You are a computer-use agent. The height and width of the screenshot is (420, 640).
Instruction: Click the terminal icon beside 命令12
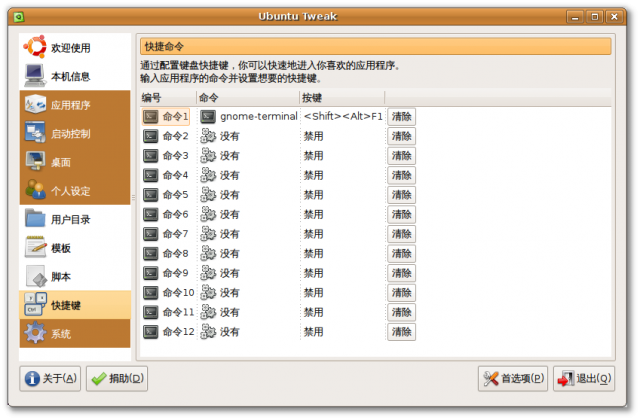coord(151,332)
